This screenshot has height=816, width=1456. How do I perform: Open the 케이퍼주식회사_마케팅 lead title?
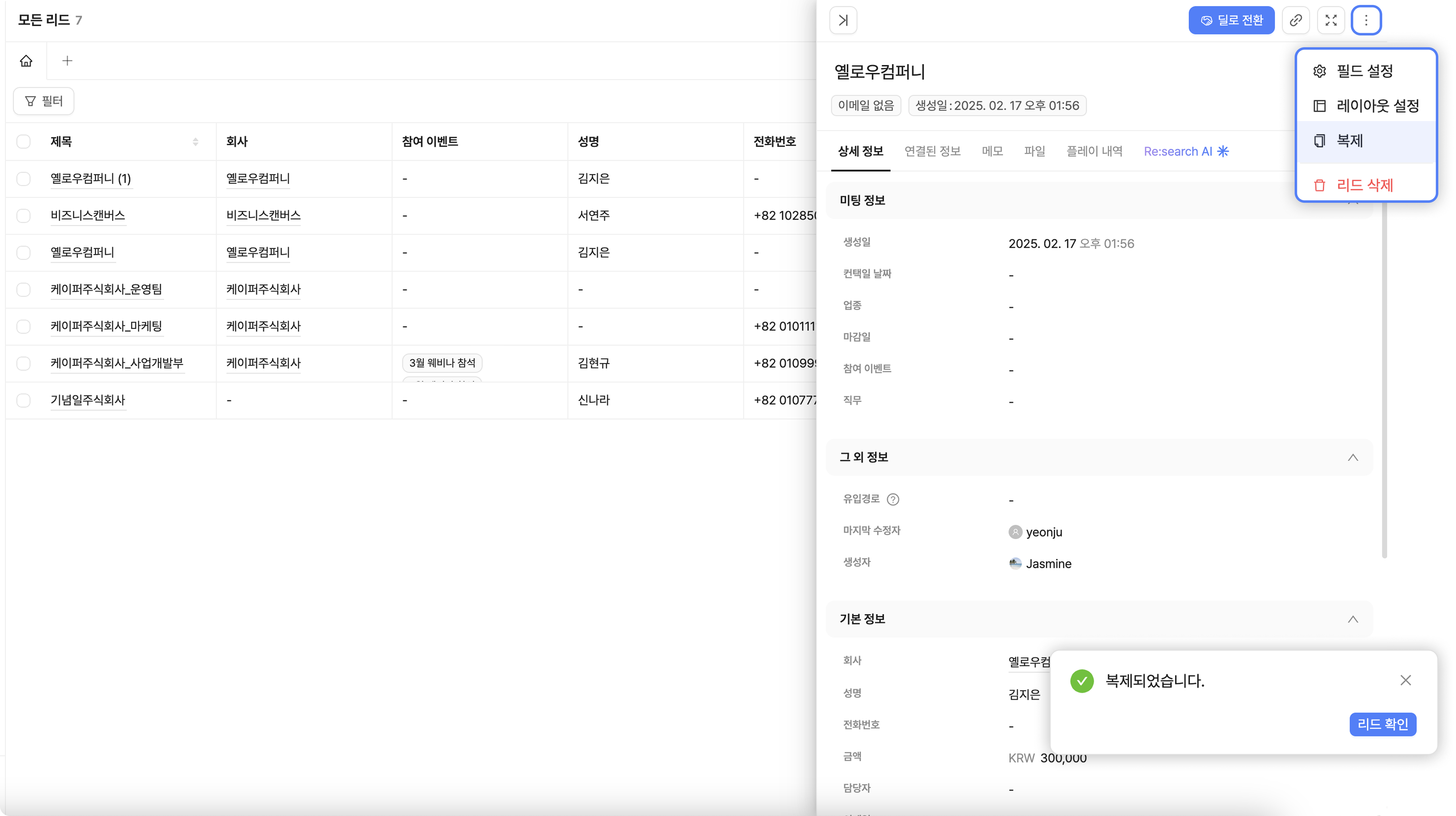[106, 326]
